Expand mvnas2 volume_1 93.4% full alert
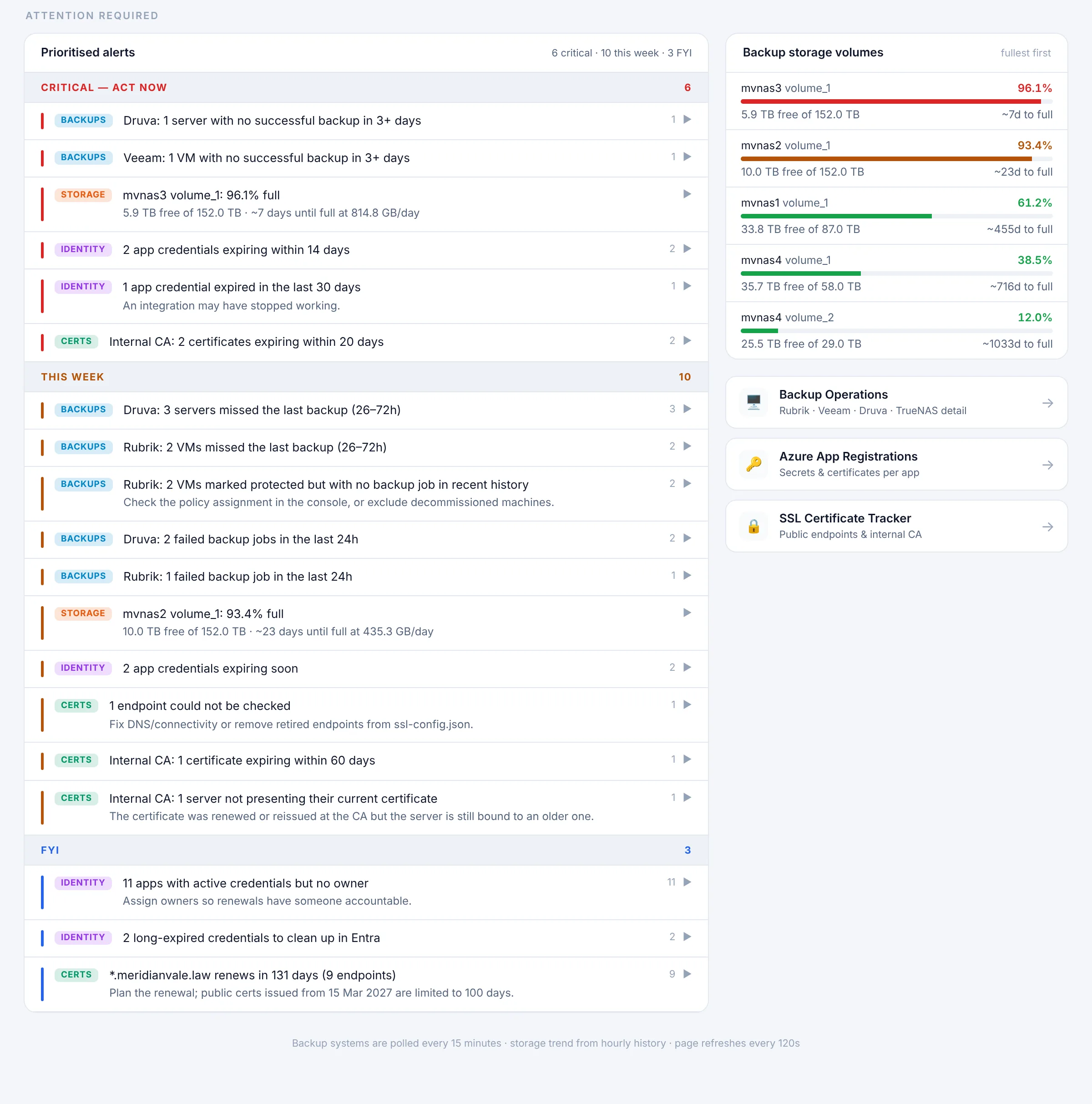This screenshot has height=1104, width=1092. point(687,613)
